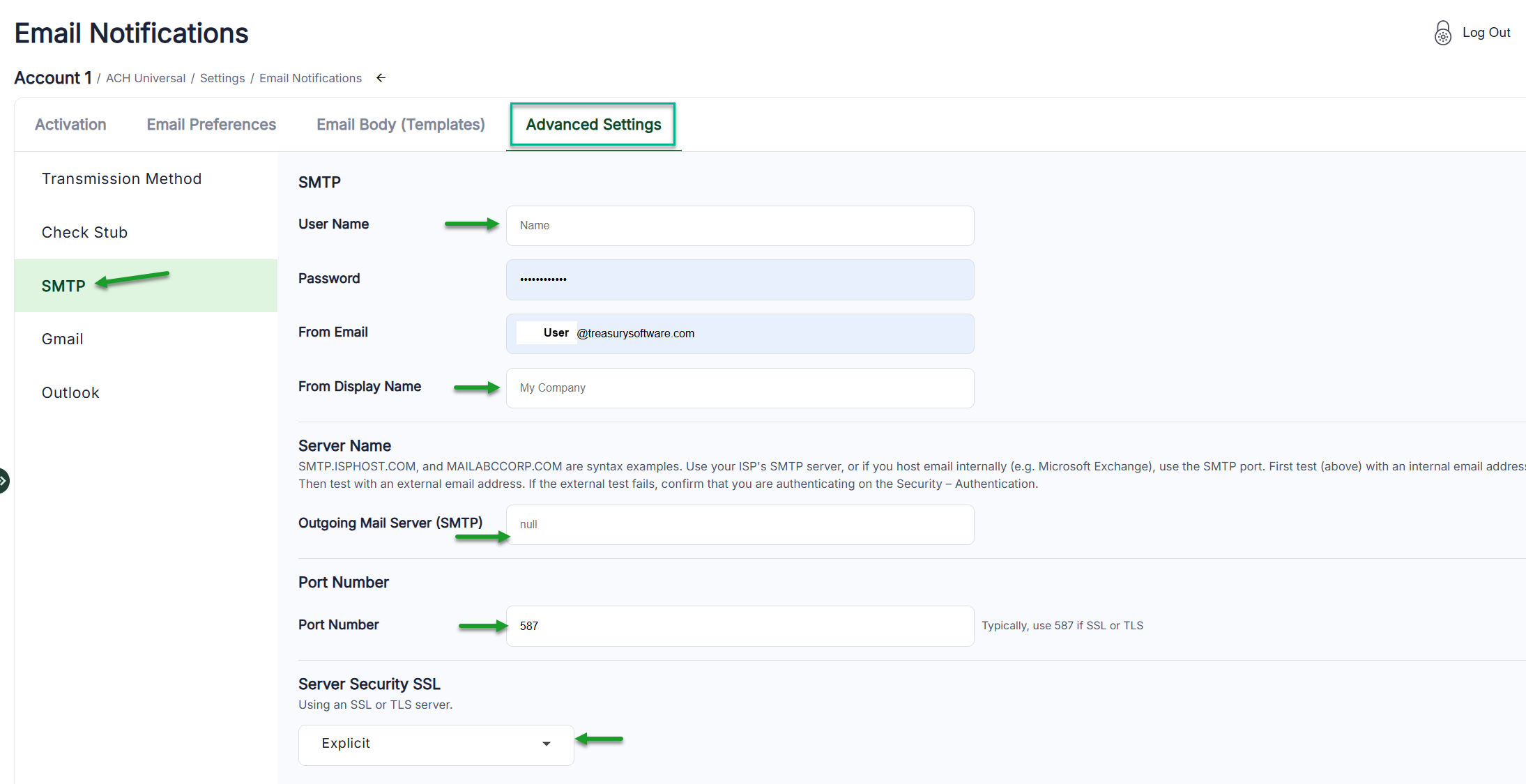Open the Server Security SSL dropdown arrow
The height and width of the screenshot is (784, 1526).
pyautogui.click(x=546, y=744)
